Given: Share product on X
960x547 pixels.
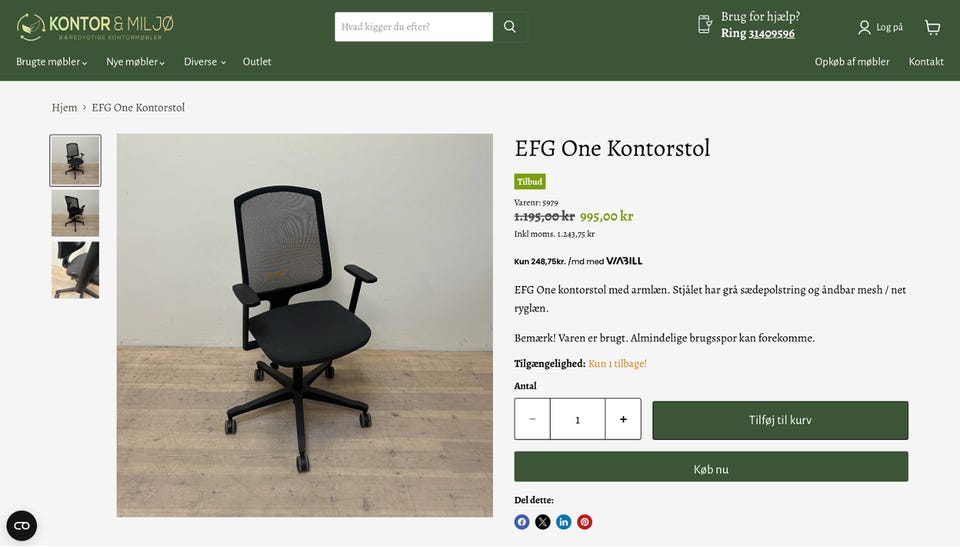Looking at the screenshot, I should [542, 522].
